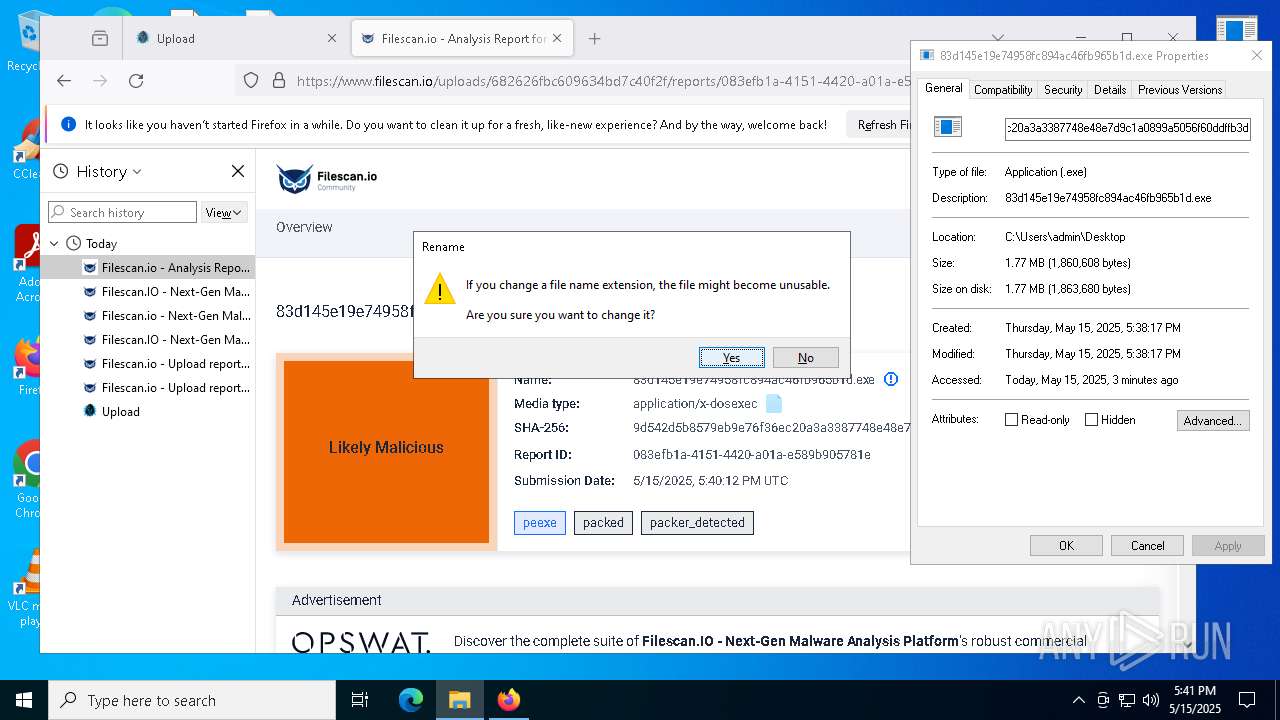This screenshot has width=1280, height=720.
Task: Click the Firefox View icon
Action: [x=100, y=39]
